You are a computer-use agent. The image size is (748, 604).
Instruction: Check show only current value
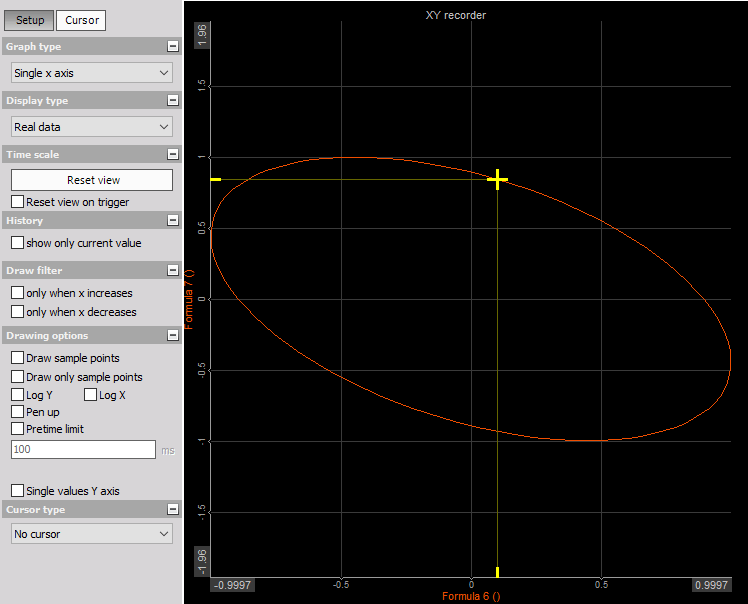tap(18, 242)
